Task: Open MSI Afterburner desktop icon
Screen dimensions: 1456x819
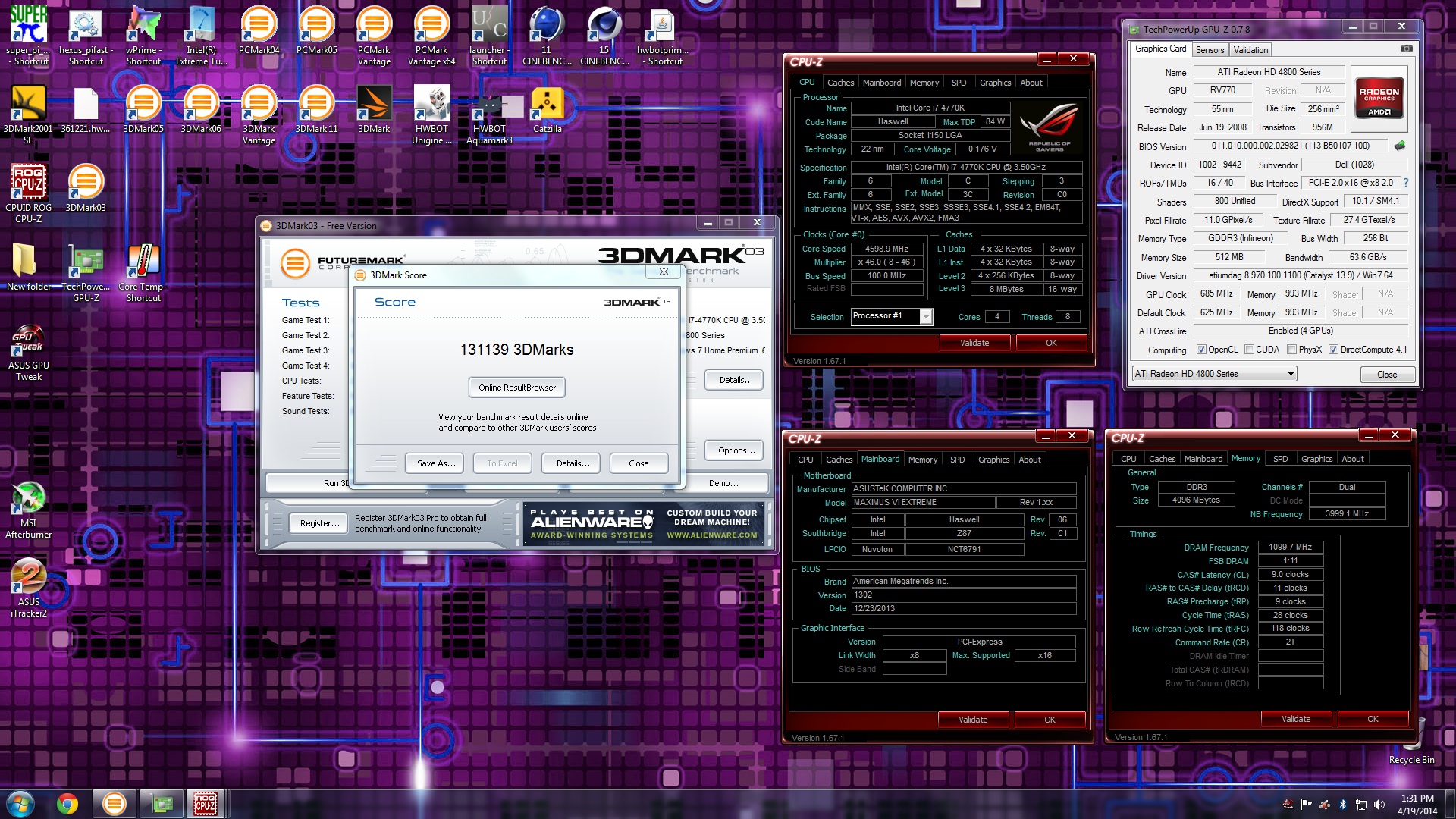Action: (28, 509)
